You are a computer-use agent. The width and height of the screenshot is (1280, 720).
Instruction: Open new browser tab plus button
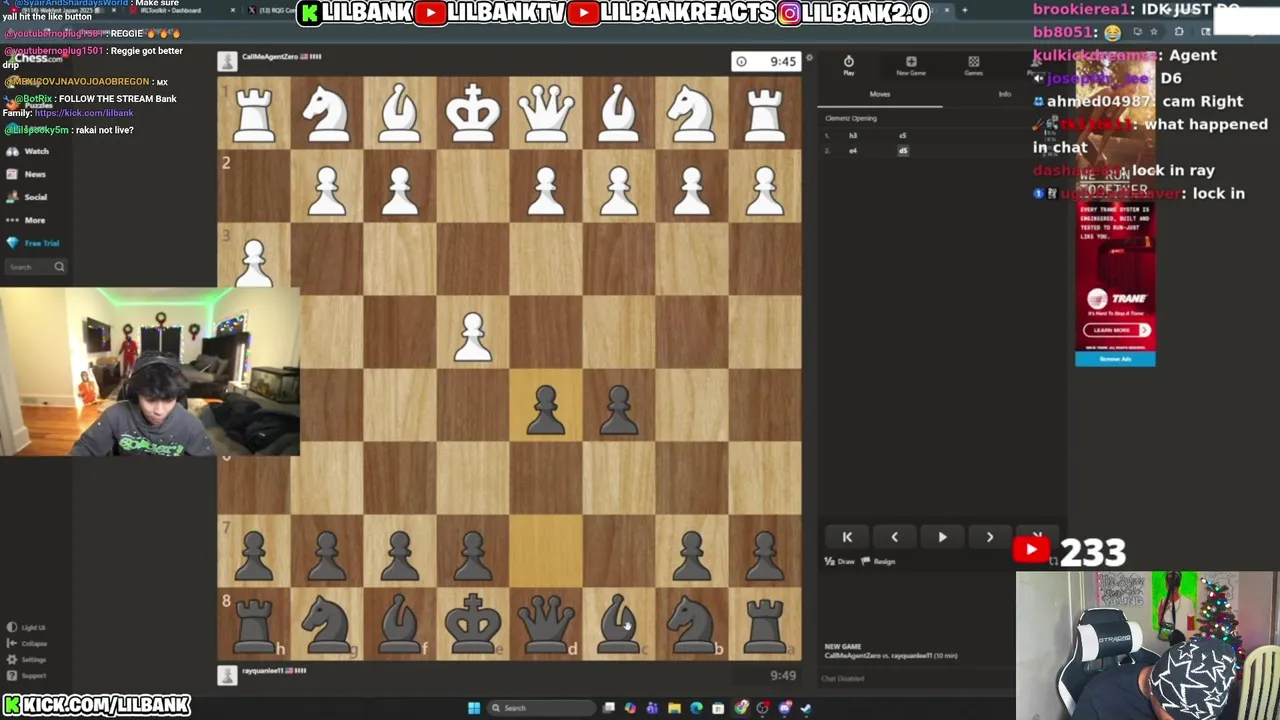(x=964, y=11)
